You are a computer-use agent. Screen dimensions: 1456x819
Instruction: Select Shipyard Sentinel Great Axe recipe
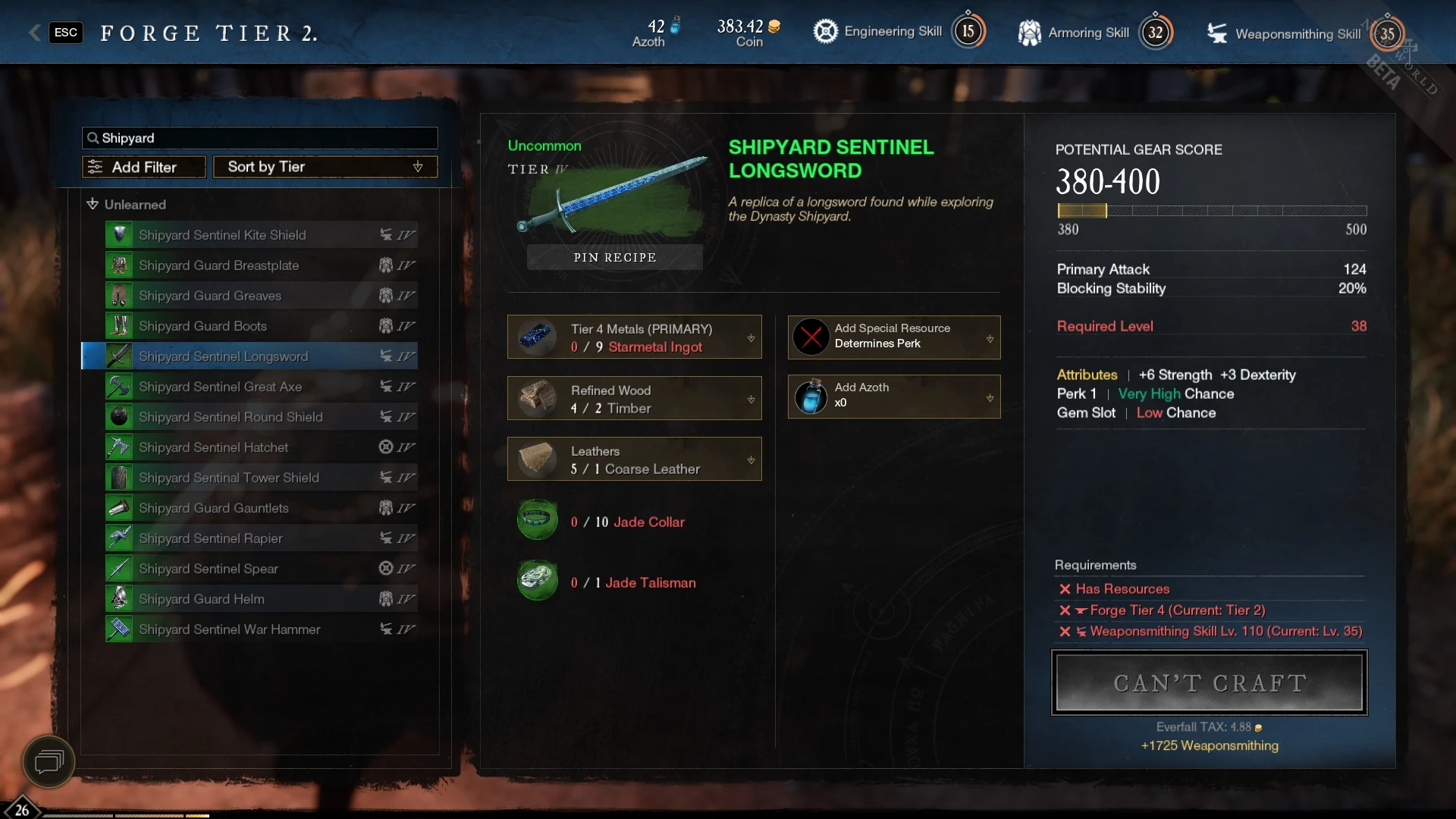(261, 387)
